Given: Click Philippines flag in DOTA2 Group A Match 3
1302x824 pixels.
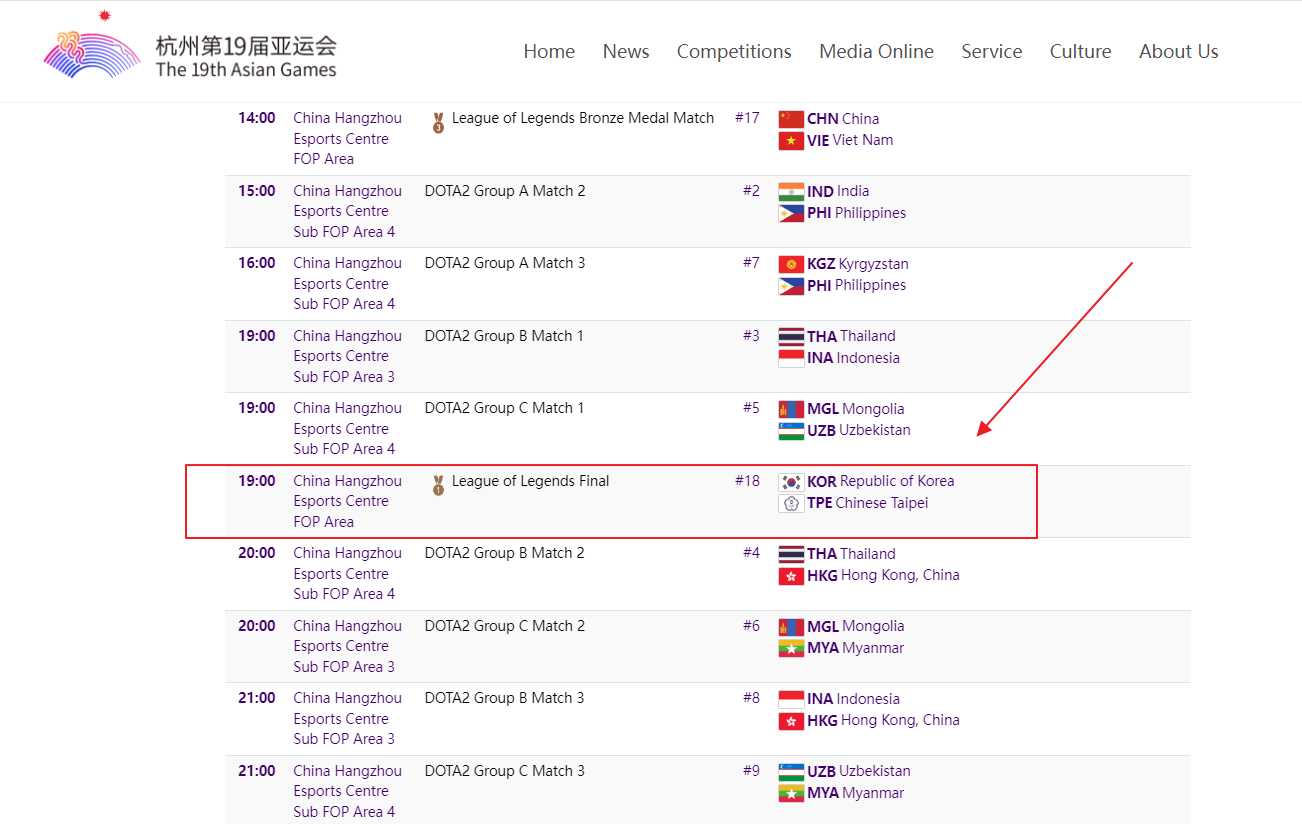Looking at the screenshot, I should (x=791, y=286).
